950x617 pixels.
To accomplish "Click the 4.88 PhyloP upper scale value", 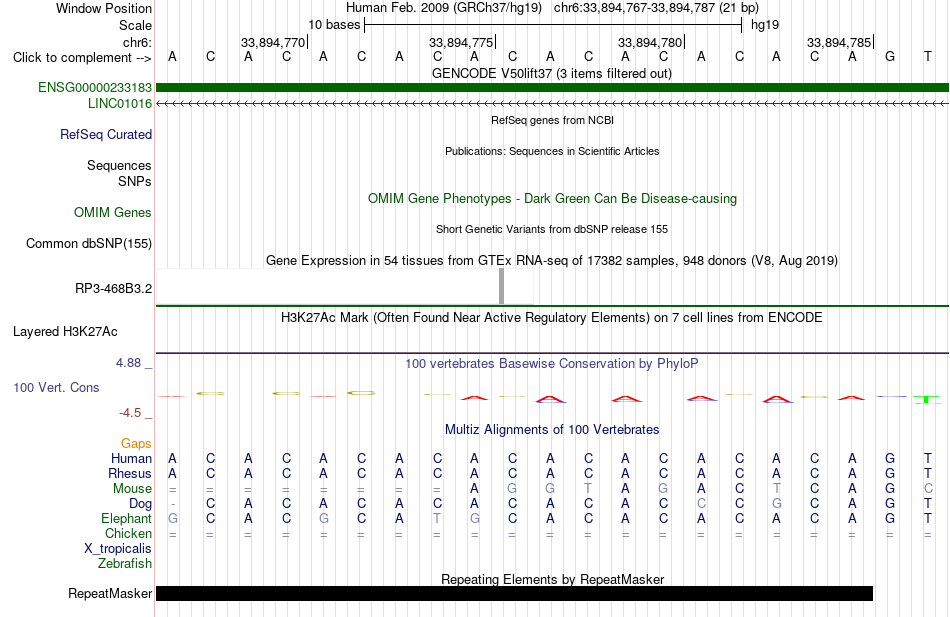I will (x=128, y=362).
